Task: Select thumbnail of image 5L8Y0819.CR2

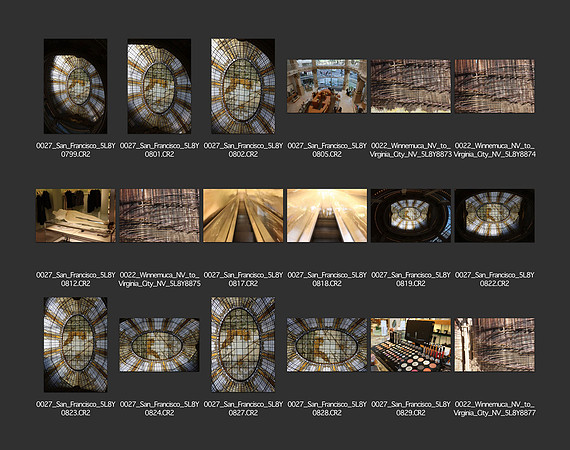Action: click(411, 216)
